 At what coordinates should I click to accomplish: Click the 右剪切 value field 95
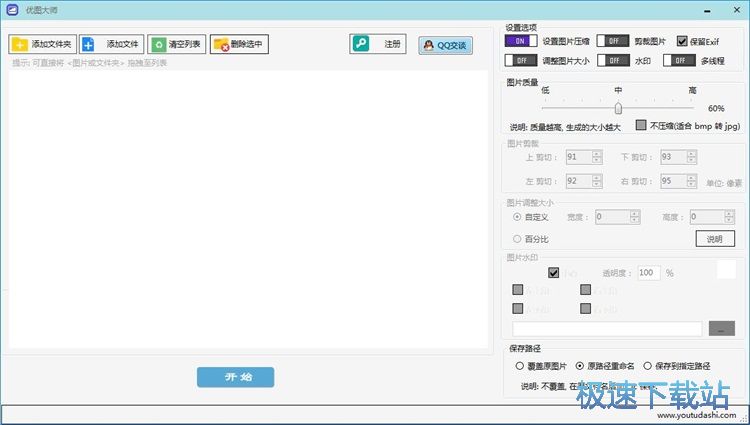click(673, 181)
